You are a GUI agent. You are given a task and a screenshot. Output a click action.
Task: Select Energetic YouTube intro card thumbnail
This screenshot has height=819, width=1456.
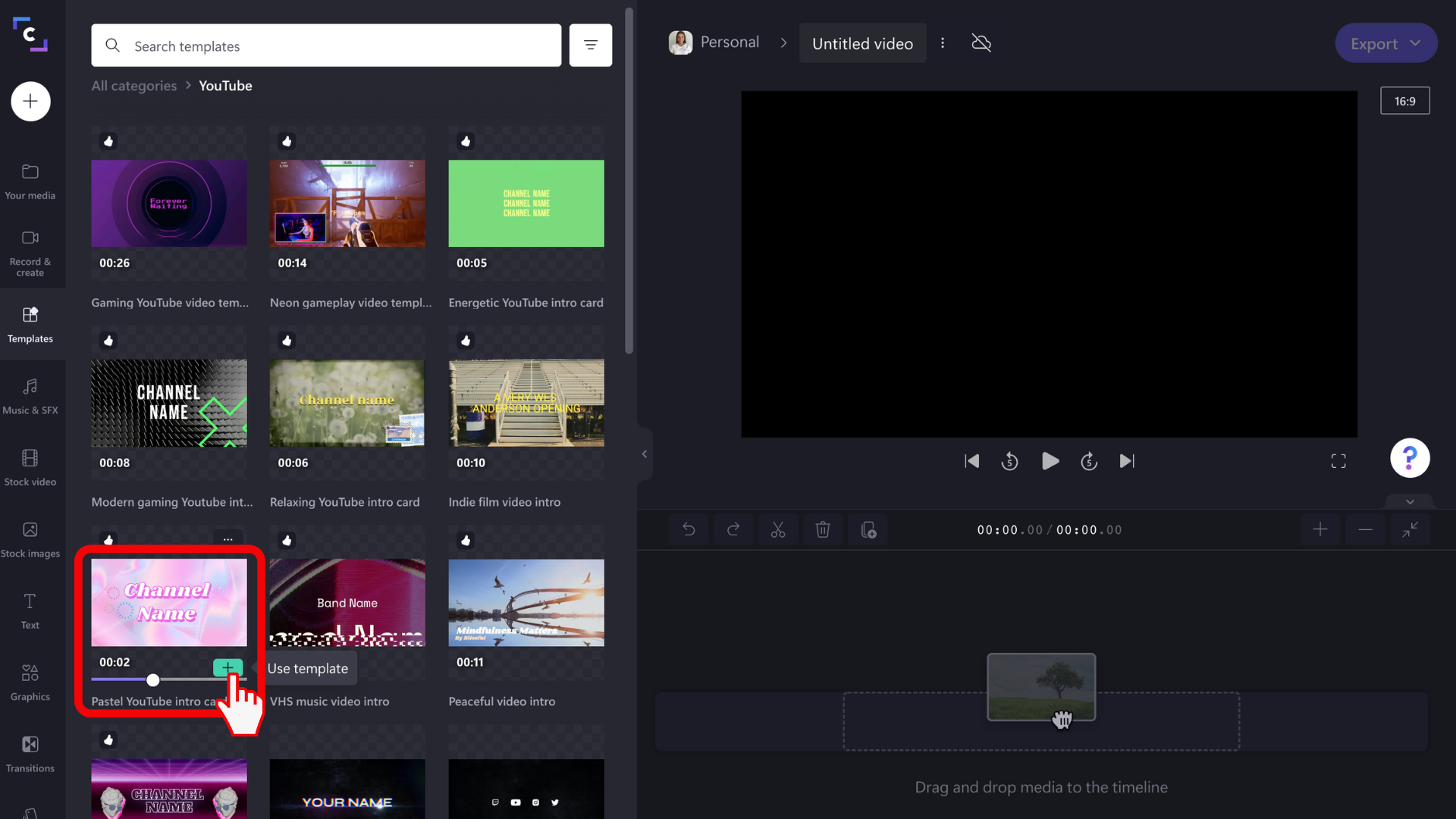click(526, 203)
